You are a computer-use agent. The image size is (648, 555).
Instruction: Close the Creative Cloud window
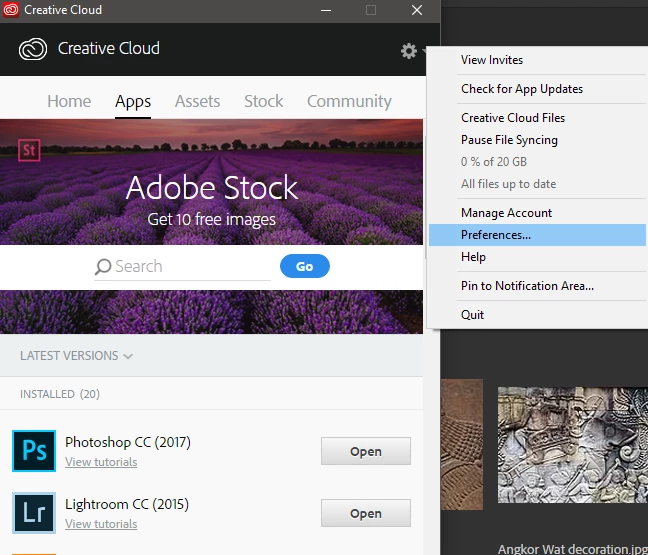click(x=417, y=10)
